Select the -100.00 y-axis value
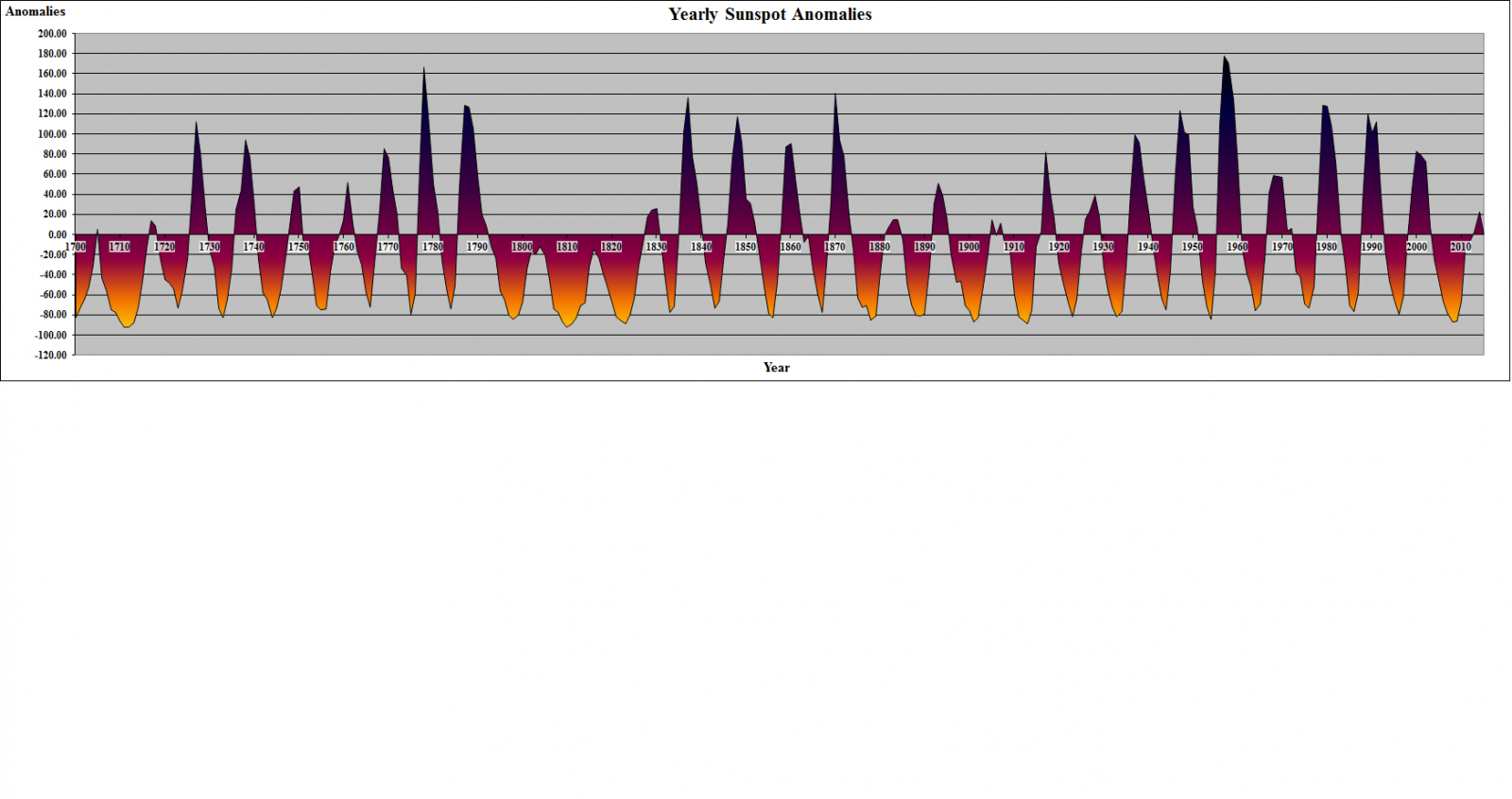Viewport: 1512px width, 799px height. 51,335
